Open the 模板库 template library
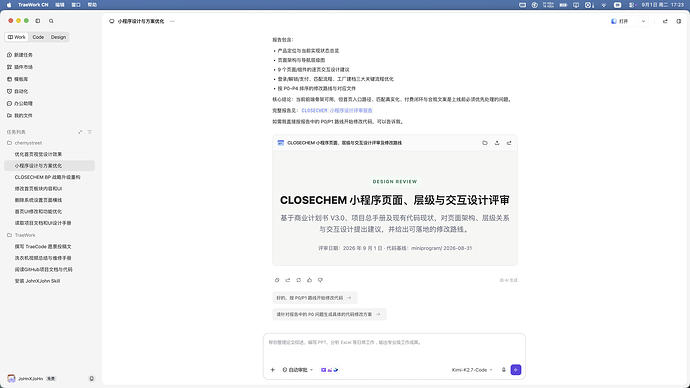 click(18, 79)
